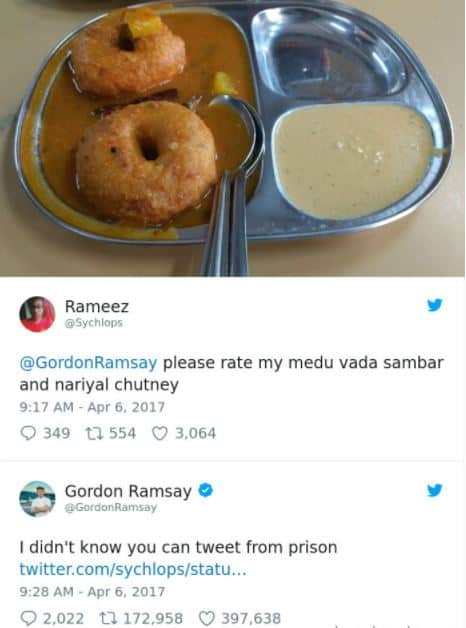
Task: Open the 9:28 AM - Apr 6, 2017 timestamp
Action: coord(92,592)
